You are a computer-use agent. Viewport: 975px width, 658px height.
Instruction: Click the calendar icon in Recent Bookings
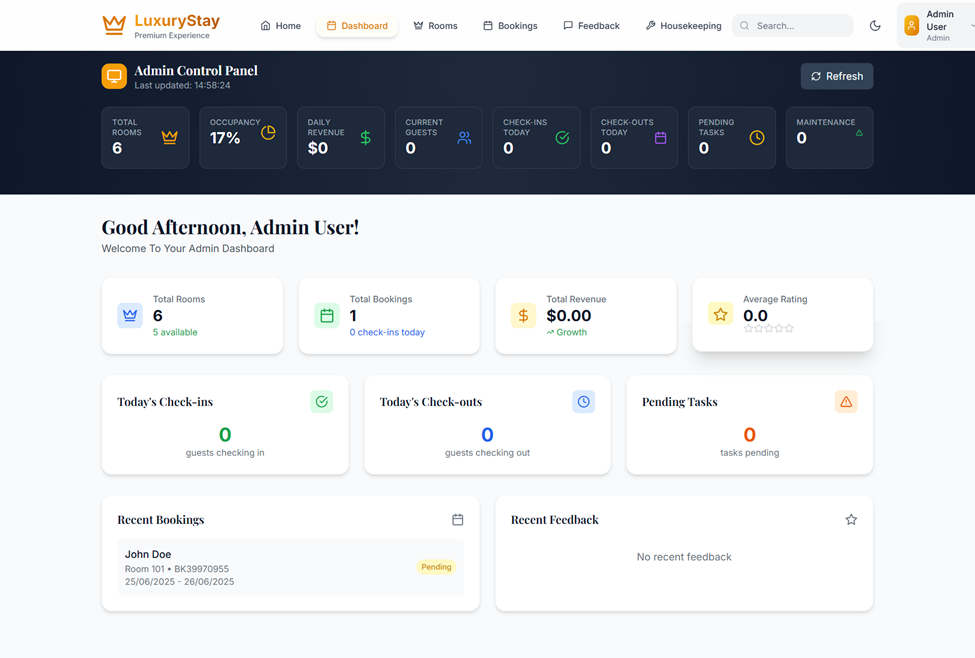pyautogui.click(x=458, y=520)
